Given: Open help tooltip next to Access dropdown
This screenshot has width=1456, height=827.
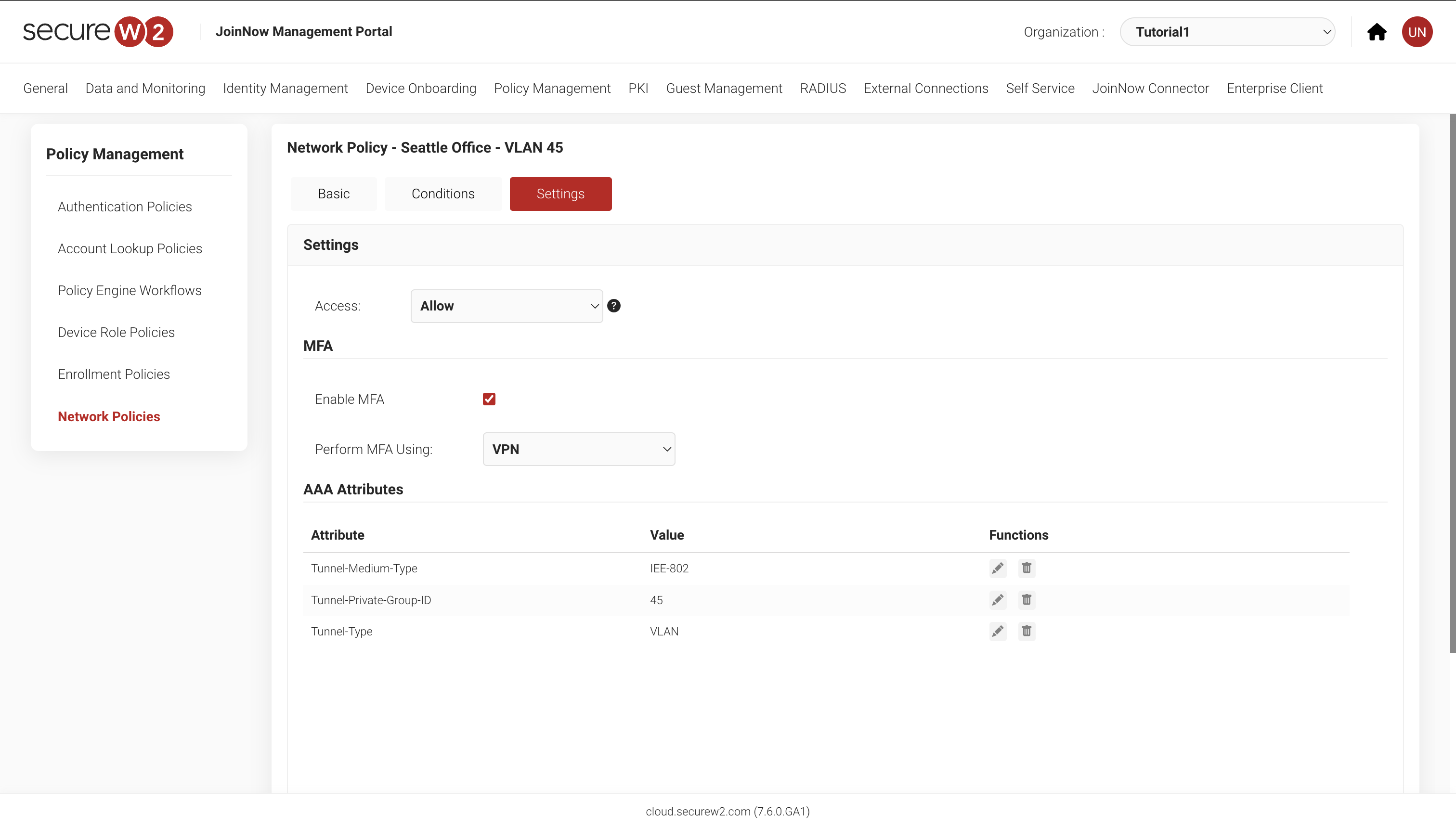Looking at the screenshot, I should pos(614,306).
